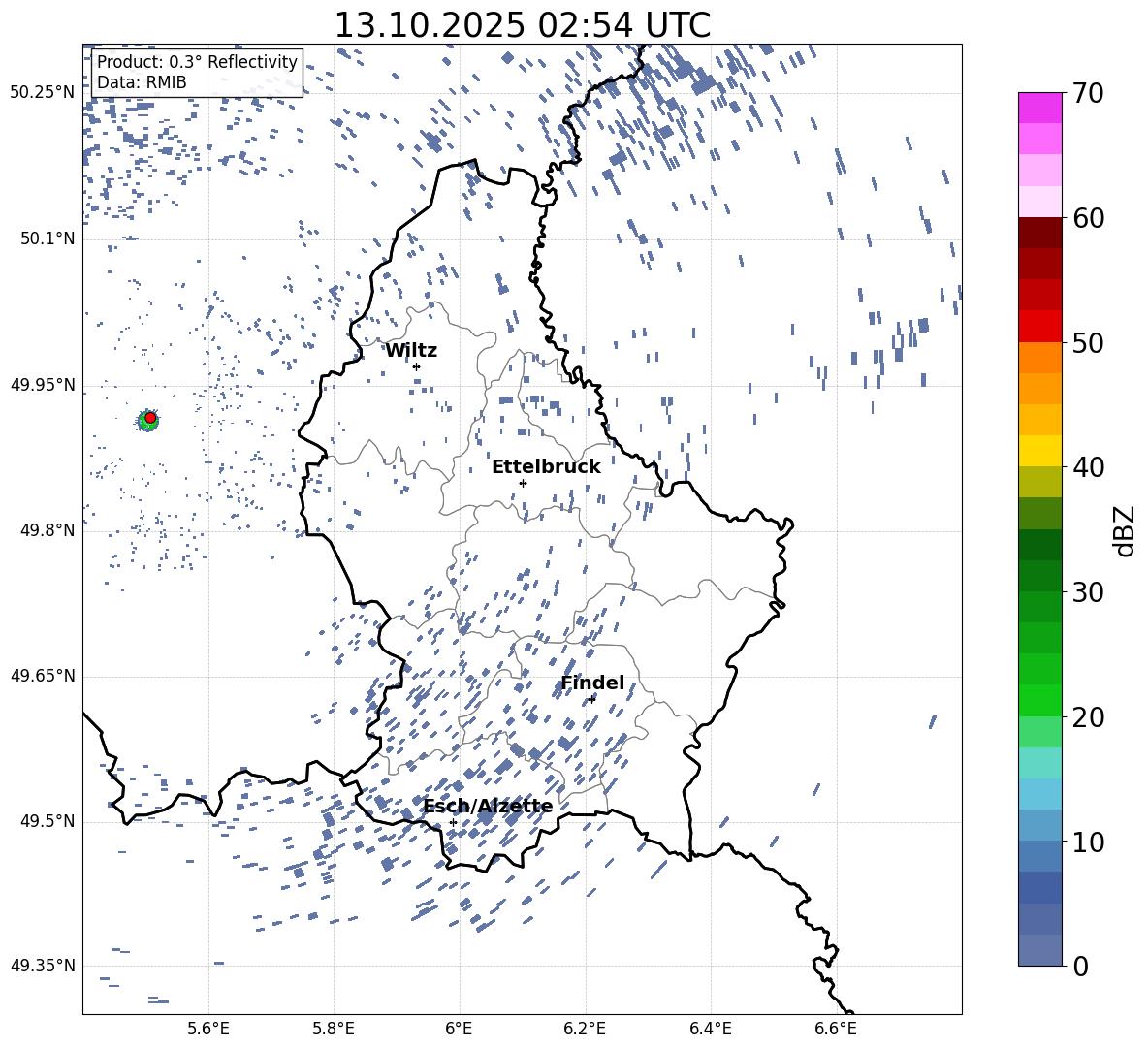Click the 49.35°N latitude tick label
This screenshot has width=1148, height=1048.
(43, 966)
